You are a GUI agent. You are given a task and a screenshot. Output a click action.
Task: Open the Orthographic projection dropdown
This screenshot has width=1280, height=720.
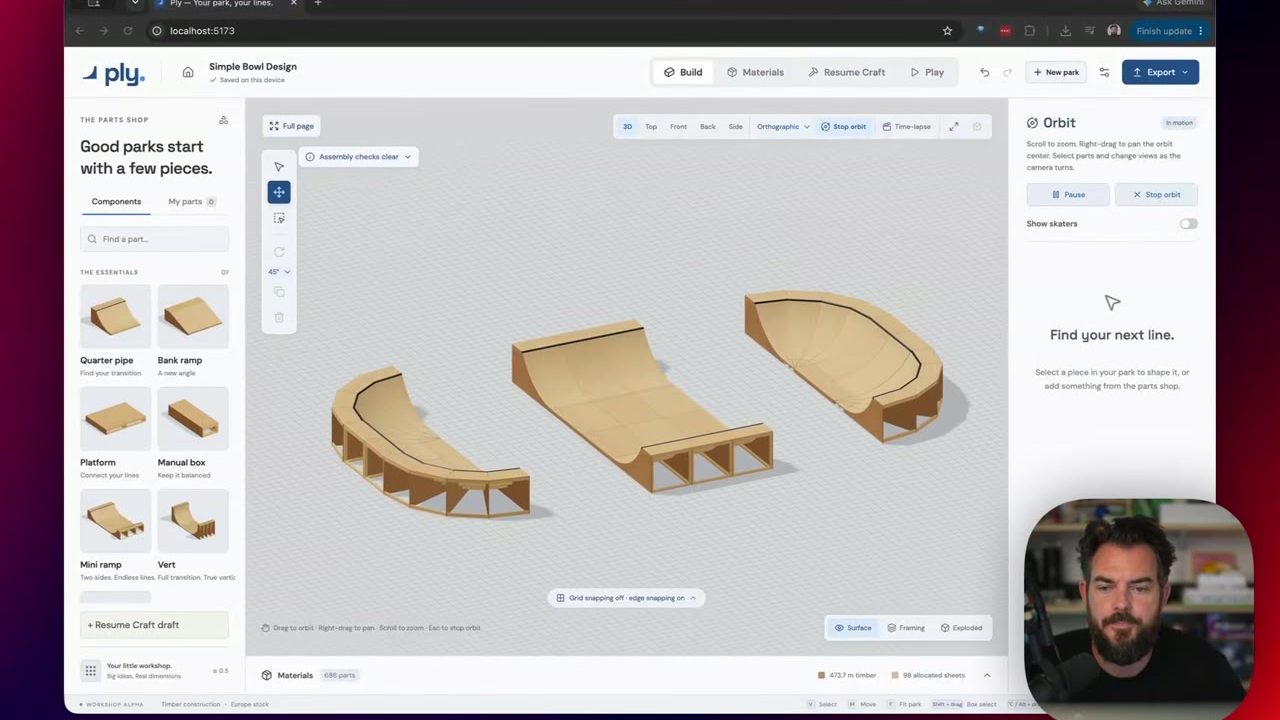click(783, 127)
